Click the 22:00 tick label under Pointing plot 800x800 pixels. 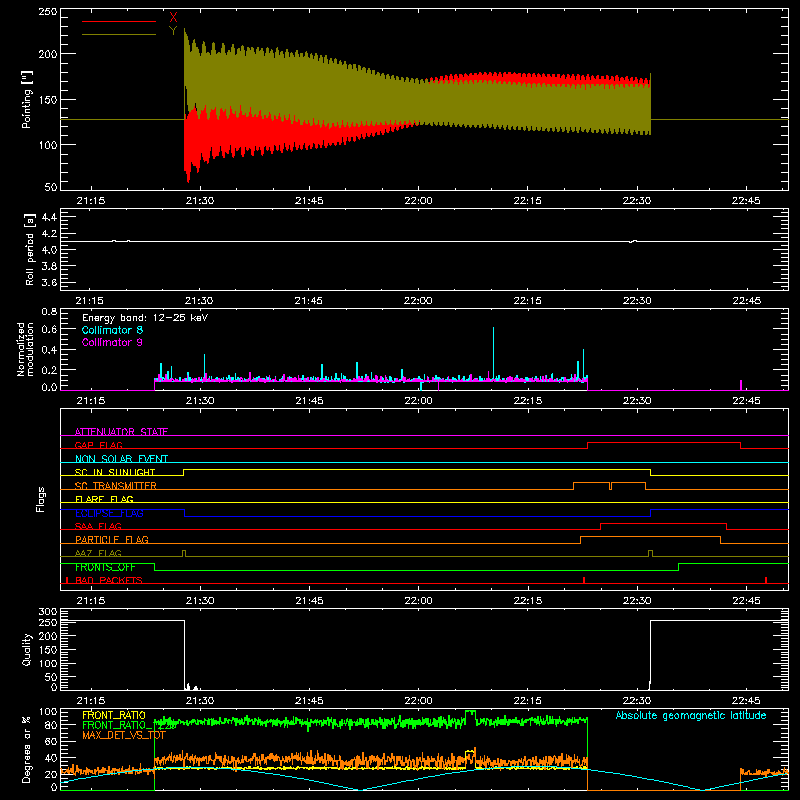point(418,201)
